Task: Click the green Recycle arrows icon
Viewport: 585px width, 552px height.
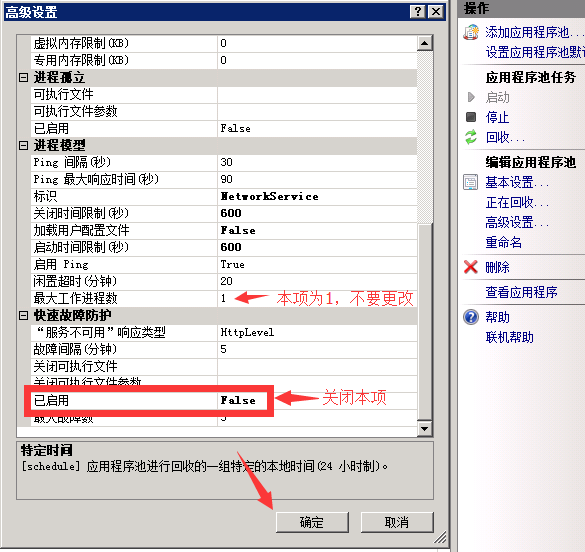Action: point(471,137)
